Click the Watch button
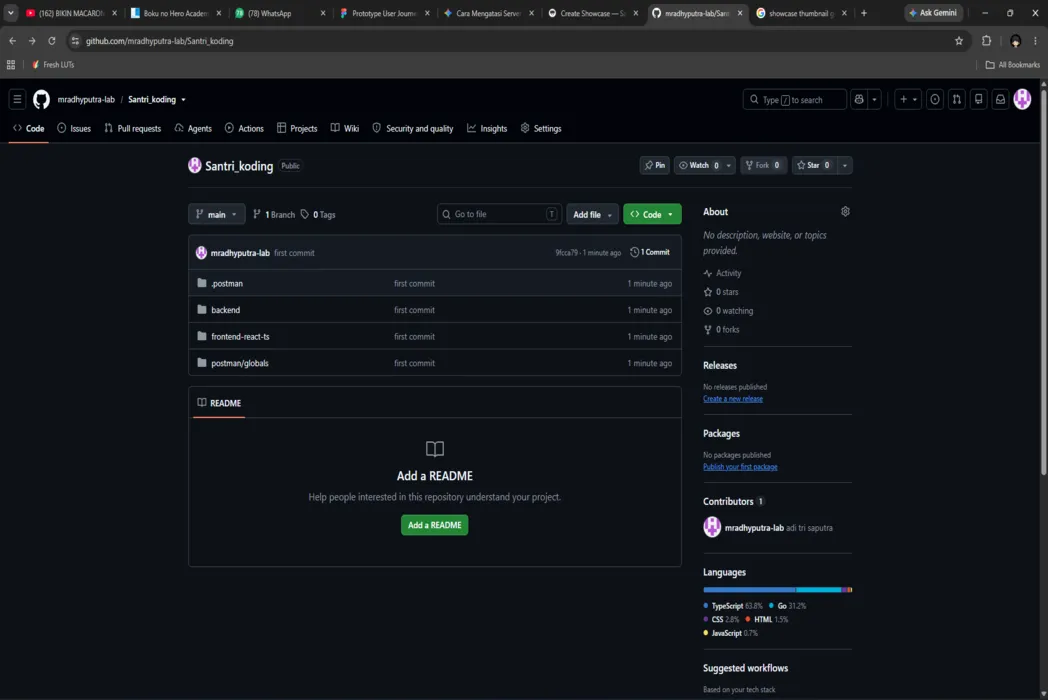 pos(698,165)
